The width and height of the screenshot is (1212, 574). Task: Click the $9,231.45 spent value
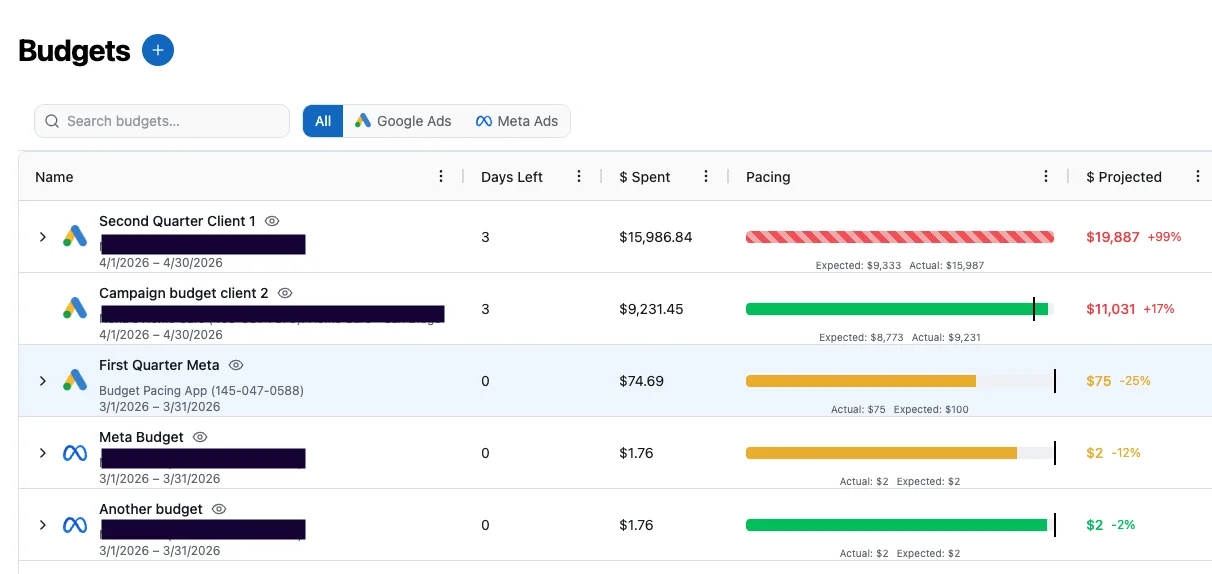651,309
